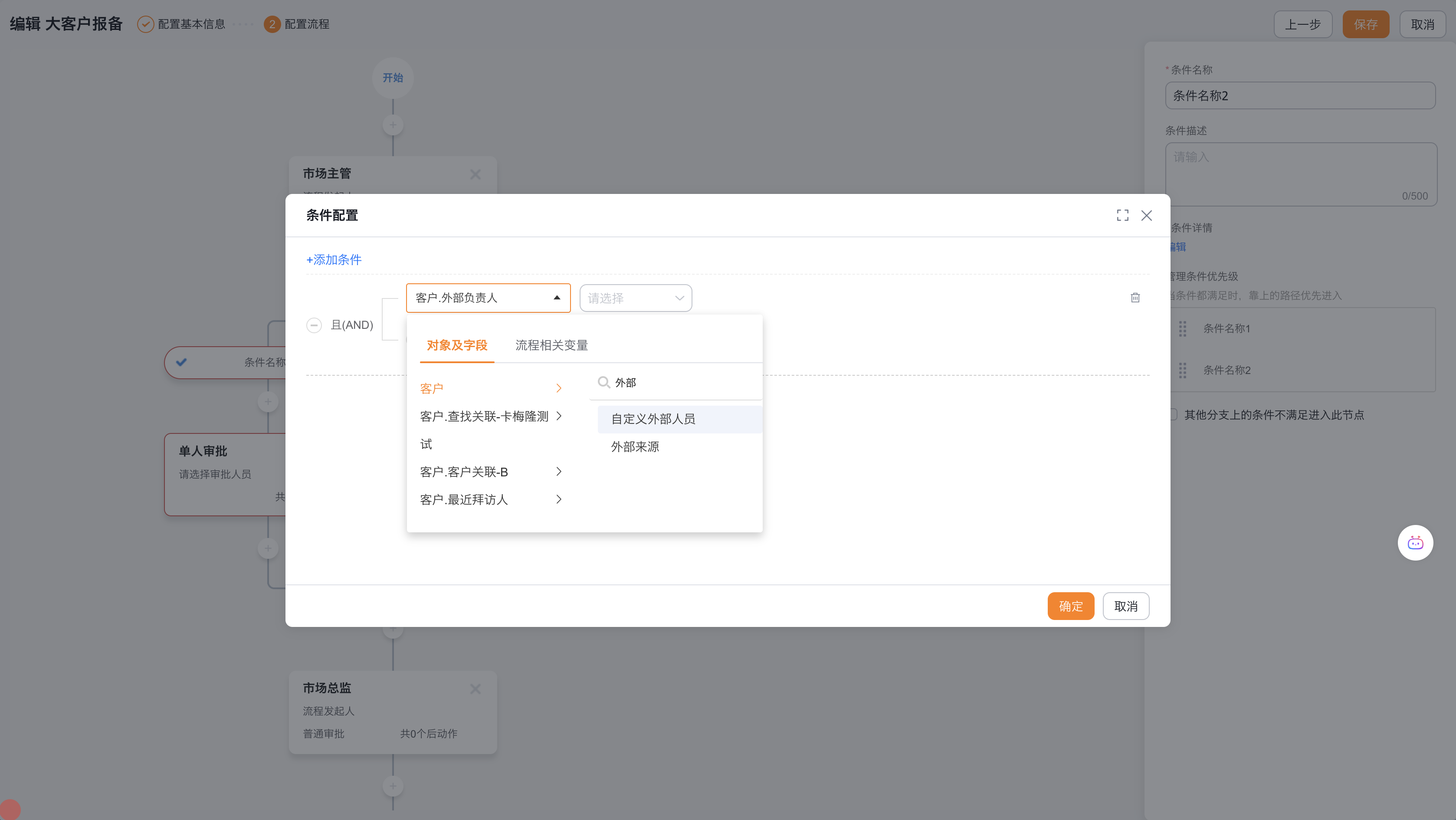Viewport: 1456px width, 820px height.
Task: Close the 条件配置 dialog with X
Action: [1146, 215]
